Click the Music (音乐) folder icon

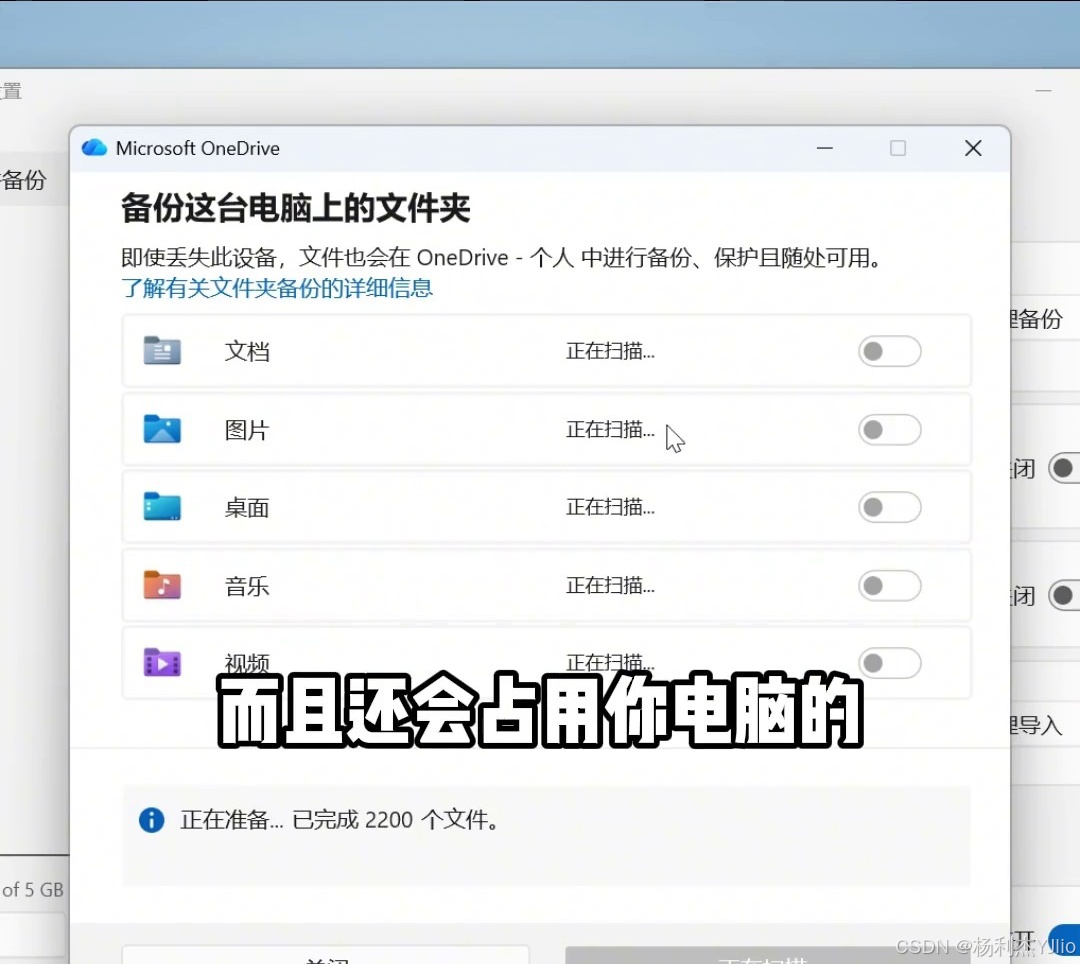click(162, 585)
